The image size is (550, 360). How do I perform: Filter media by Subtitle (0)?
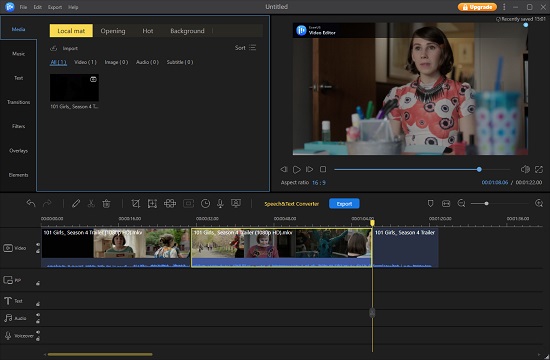pyautogui.click(x=180, y=62)
